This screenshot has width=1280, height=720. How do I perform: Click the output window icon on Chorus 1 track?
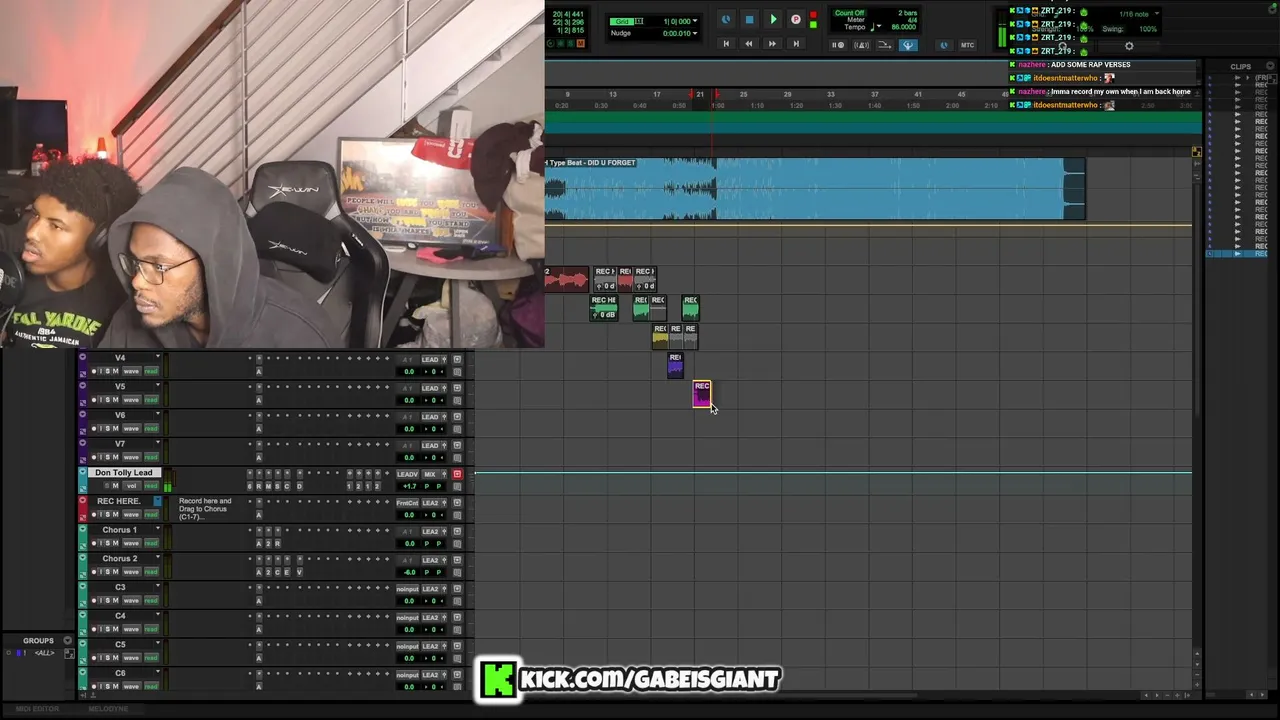(457, 532)
